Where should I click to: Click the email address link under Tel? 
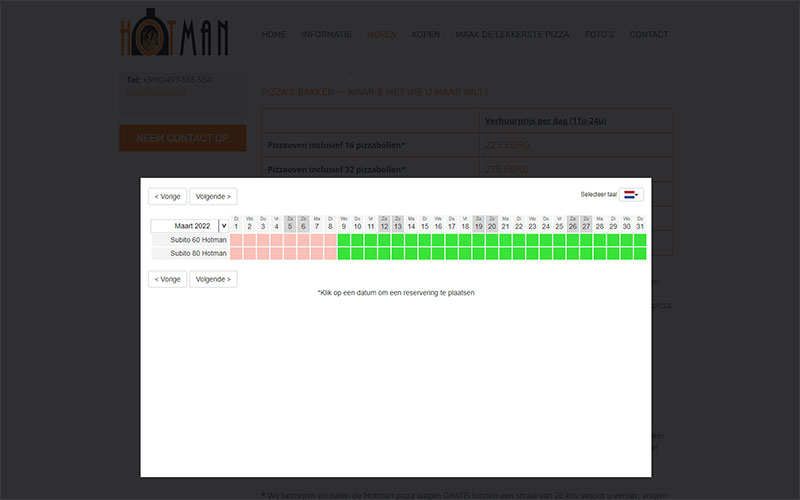(156, 92)
